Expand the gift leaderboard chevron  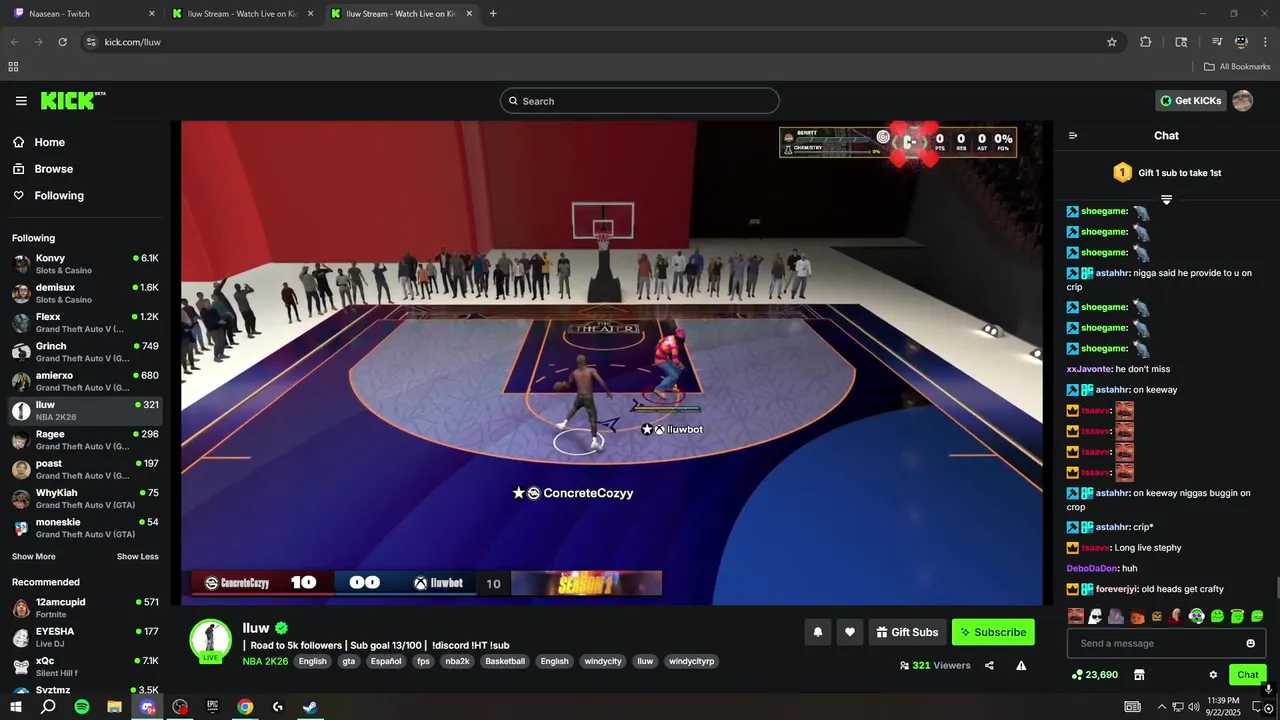click(x=1166, y=199)
